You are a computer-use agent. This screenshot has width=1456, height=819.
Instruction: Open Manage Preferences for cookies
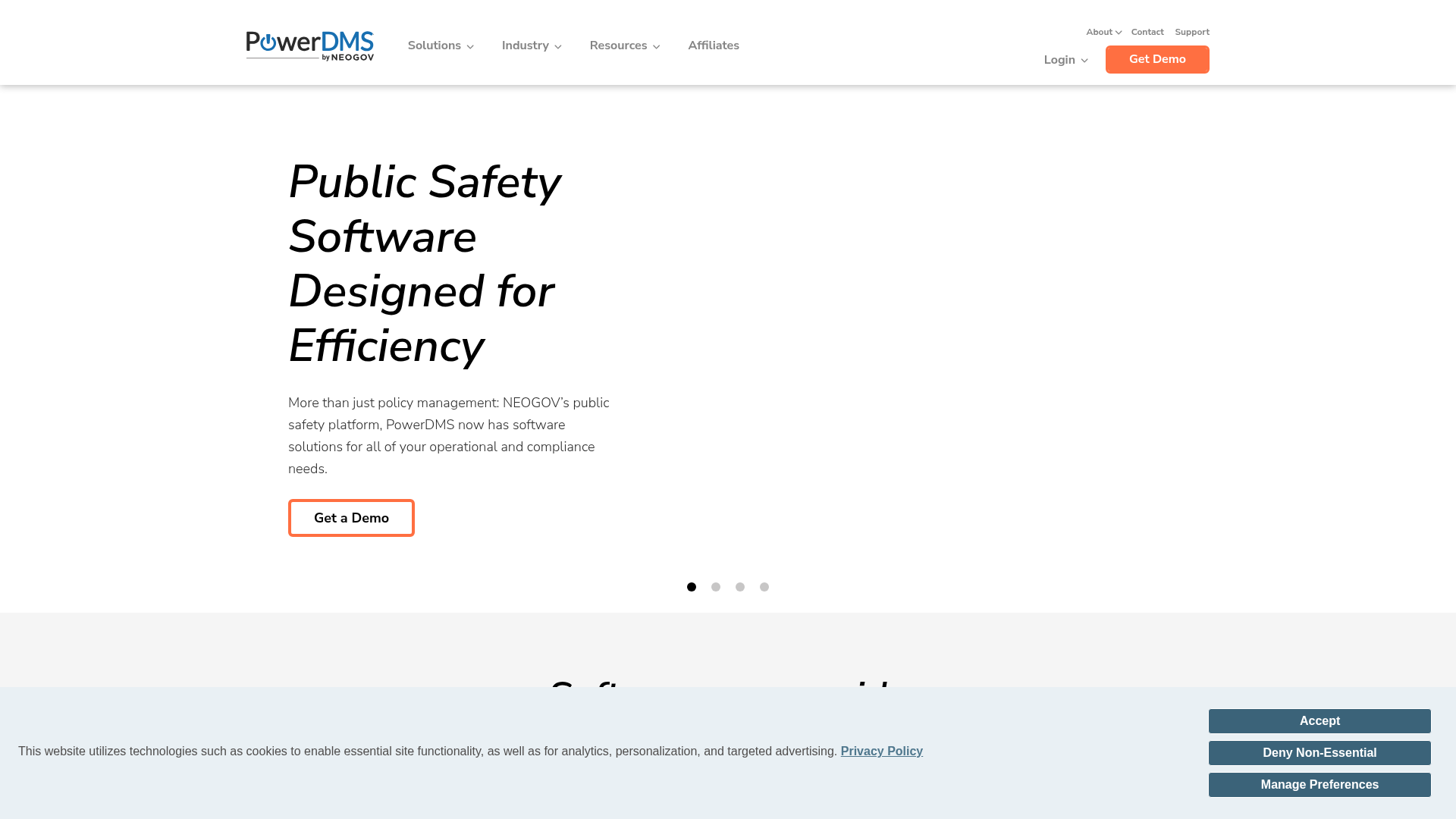click(x=1319, y=785)
